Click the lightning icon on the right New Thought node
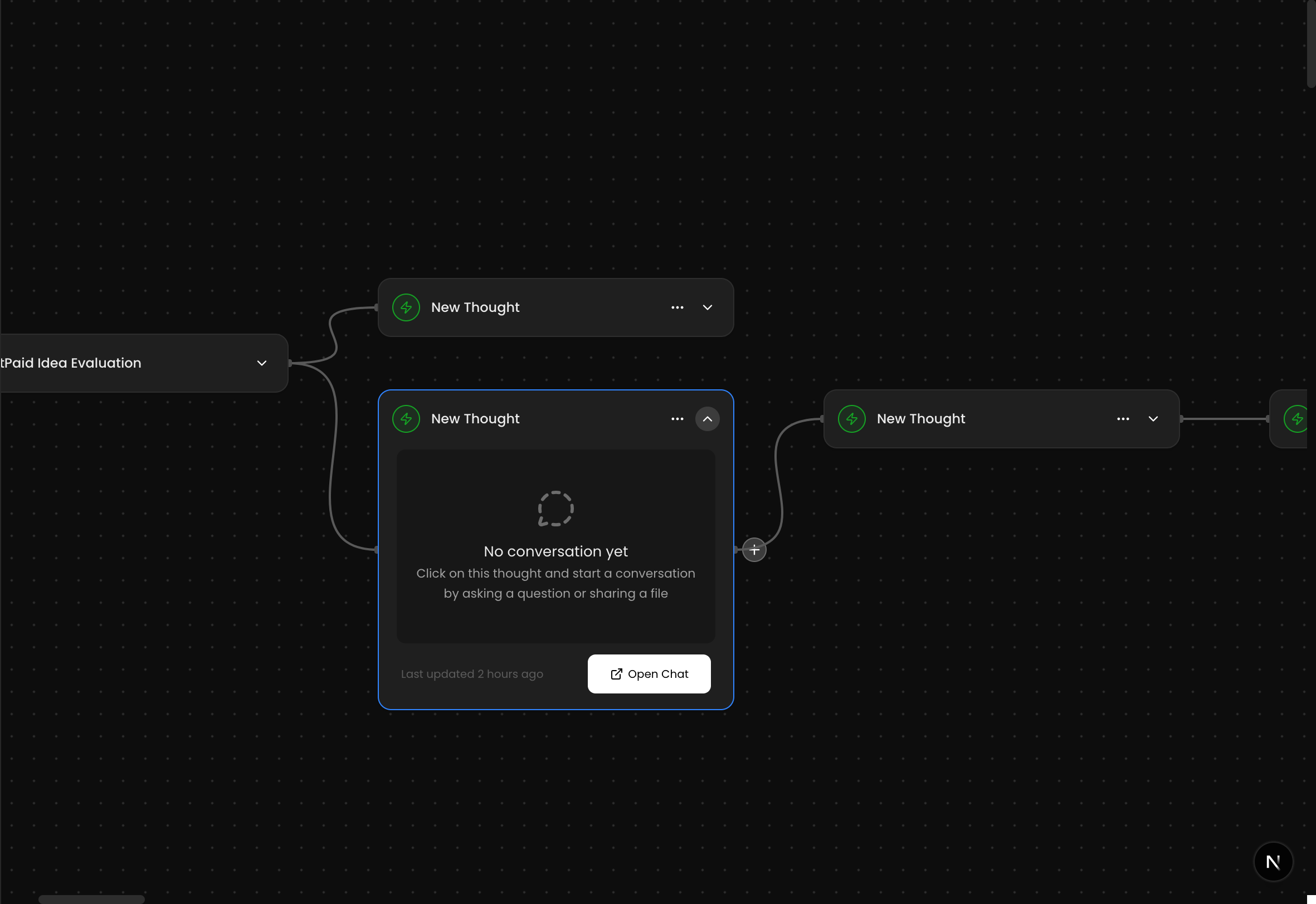Viewport: 1316px width, 904px height. [852, 419]
